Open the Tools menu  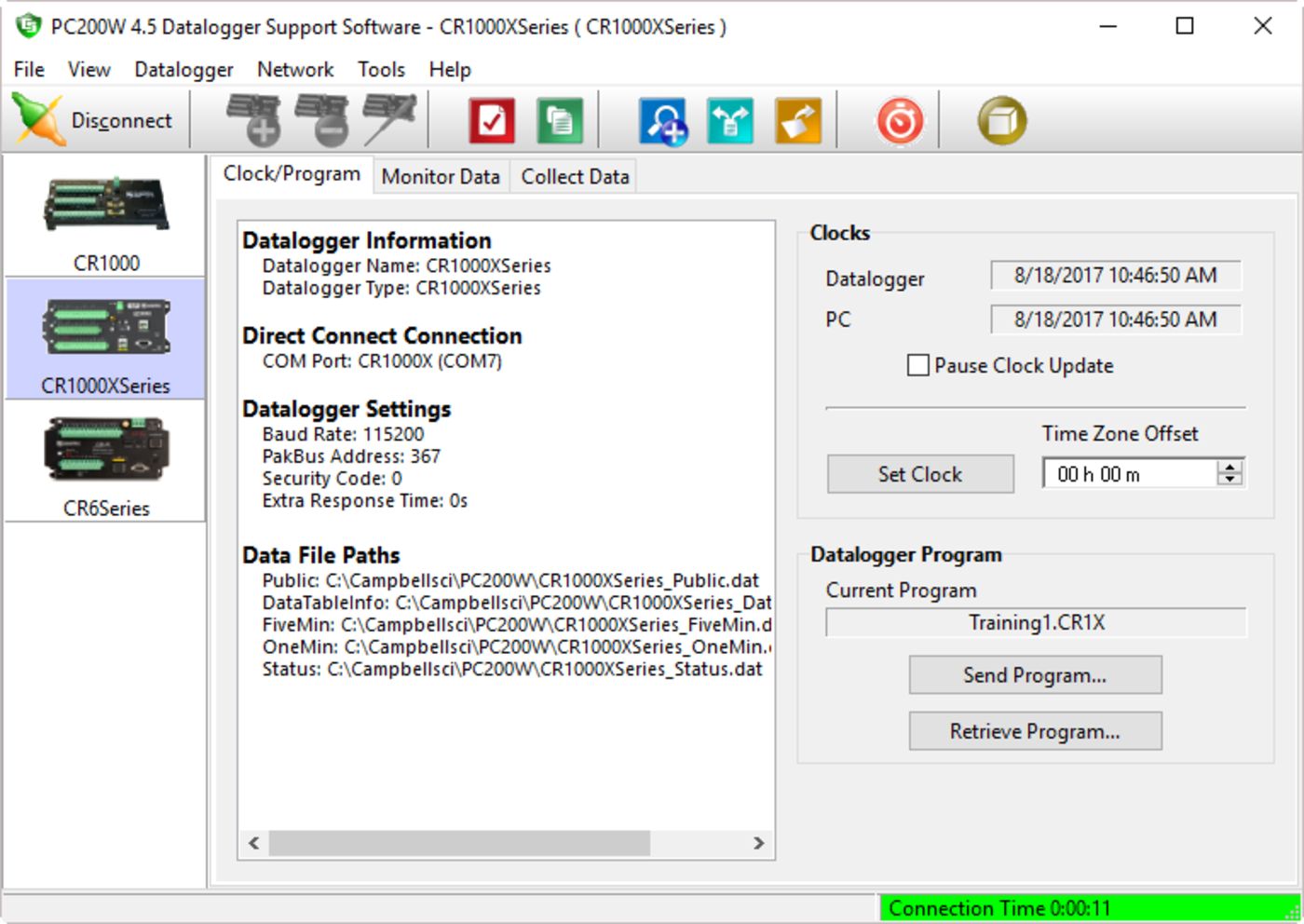[381, 70]
